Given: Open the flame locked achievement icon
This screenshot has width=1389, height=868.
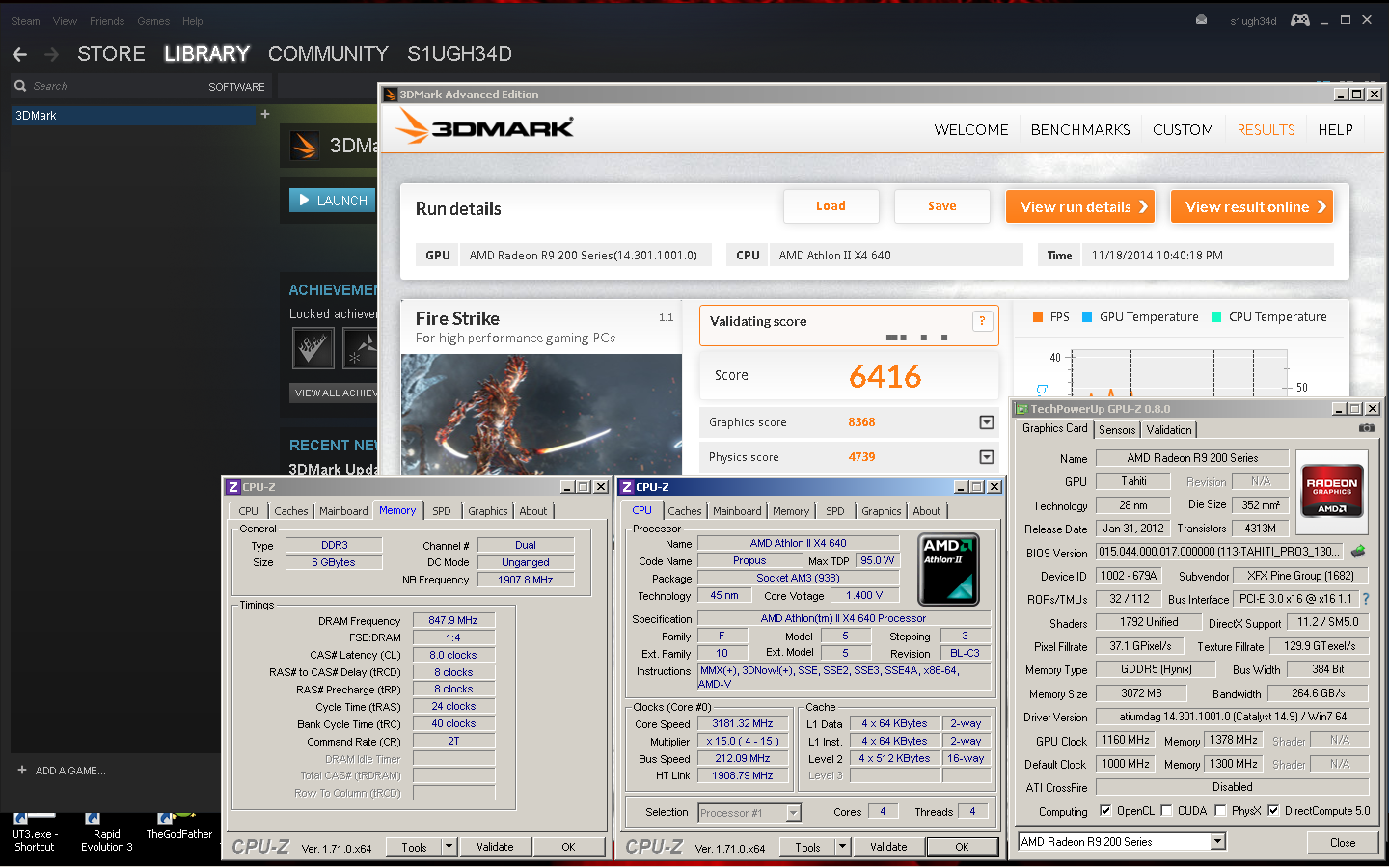Looking at the screenshot, I should coord(313,348).
